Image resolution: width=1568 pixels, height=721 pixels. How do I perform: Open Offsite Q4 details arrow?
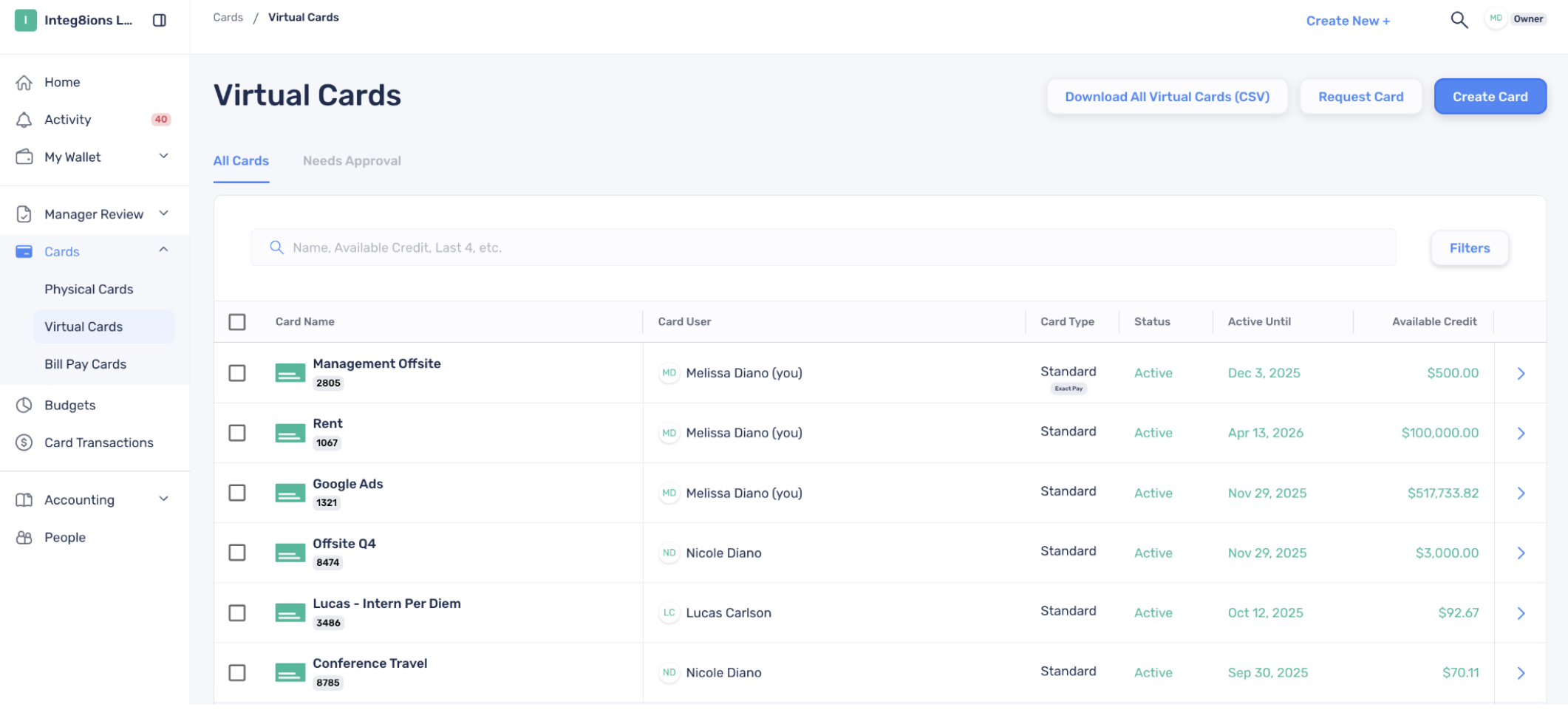(x=1521, y=553)
